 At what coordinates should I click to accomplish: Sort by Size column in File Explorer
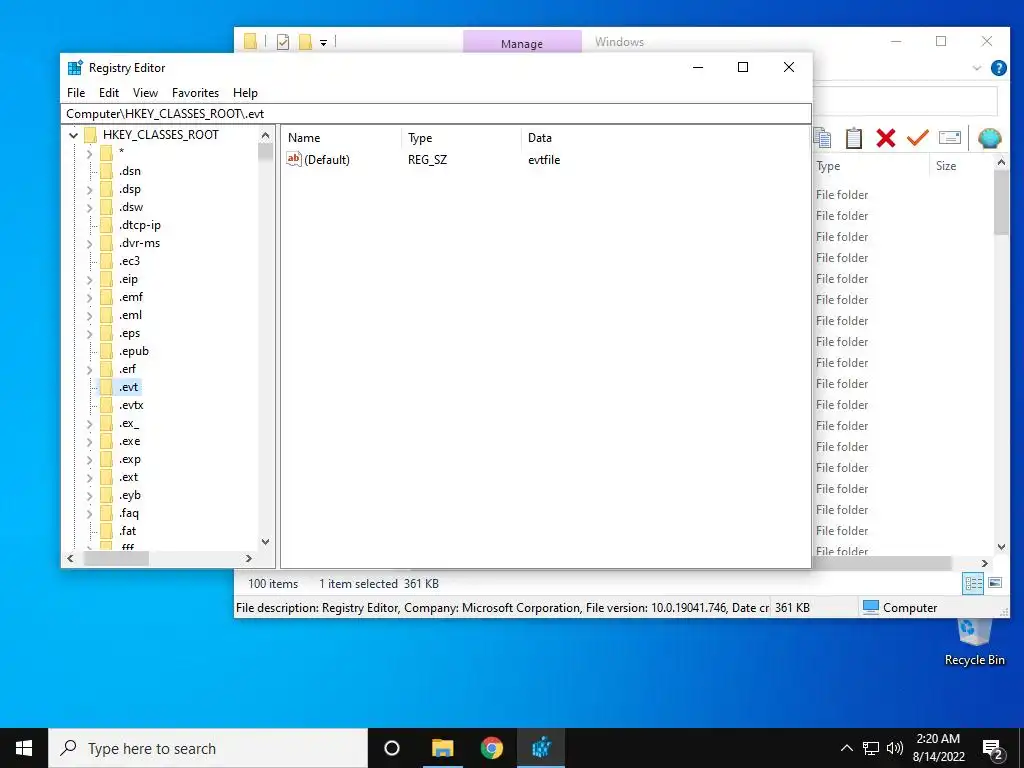click(960, 166)
